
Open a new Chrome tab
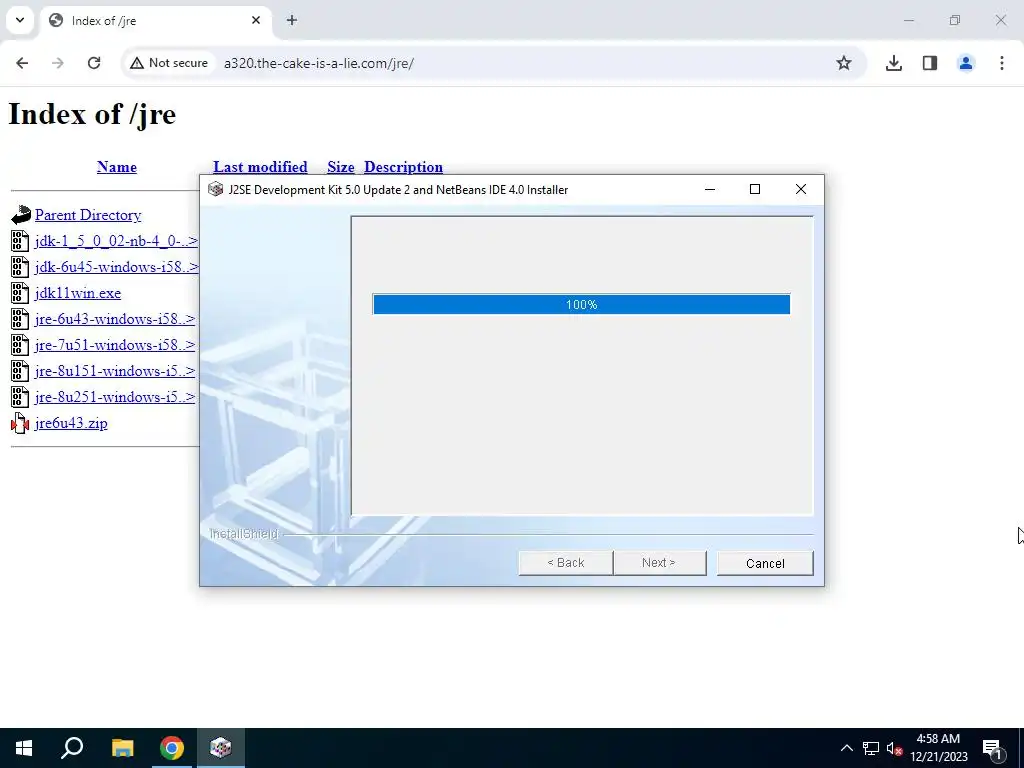(292, 20)
